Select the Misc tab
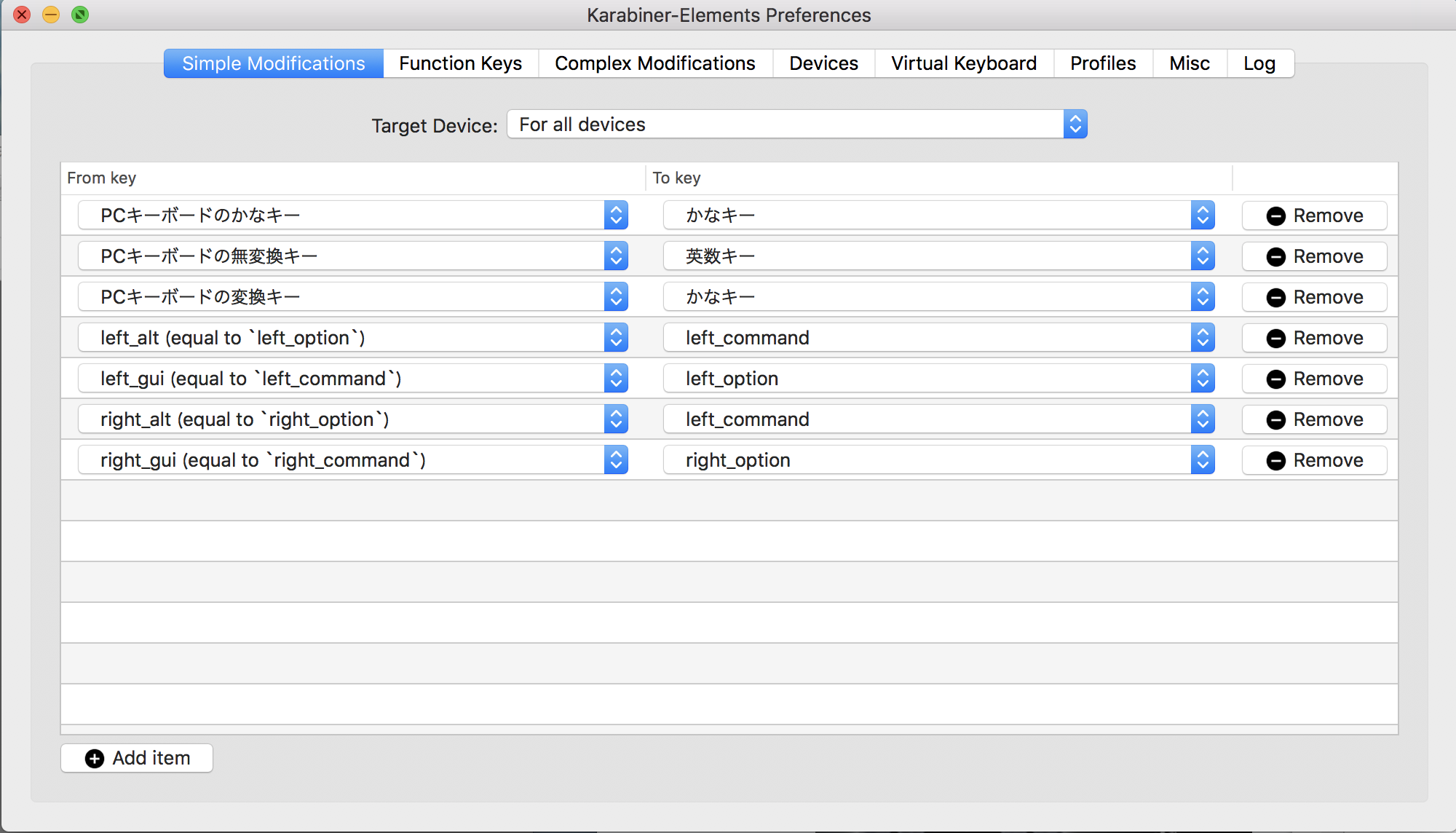Screen dimensions: 1456x833 coord(1190,63)
